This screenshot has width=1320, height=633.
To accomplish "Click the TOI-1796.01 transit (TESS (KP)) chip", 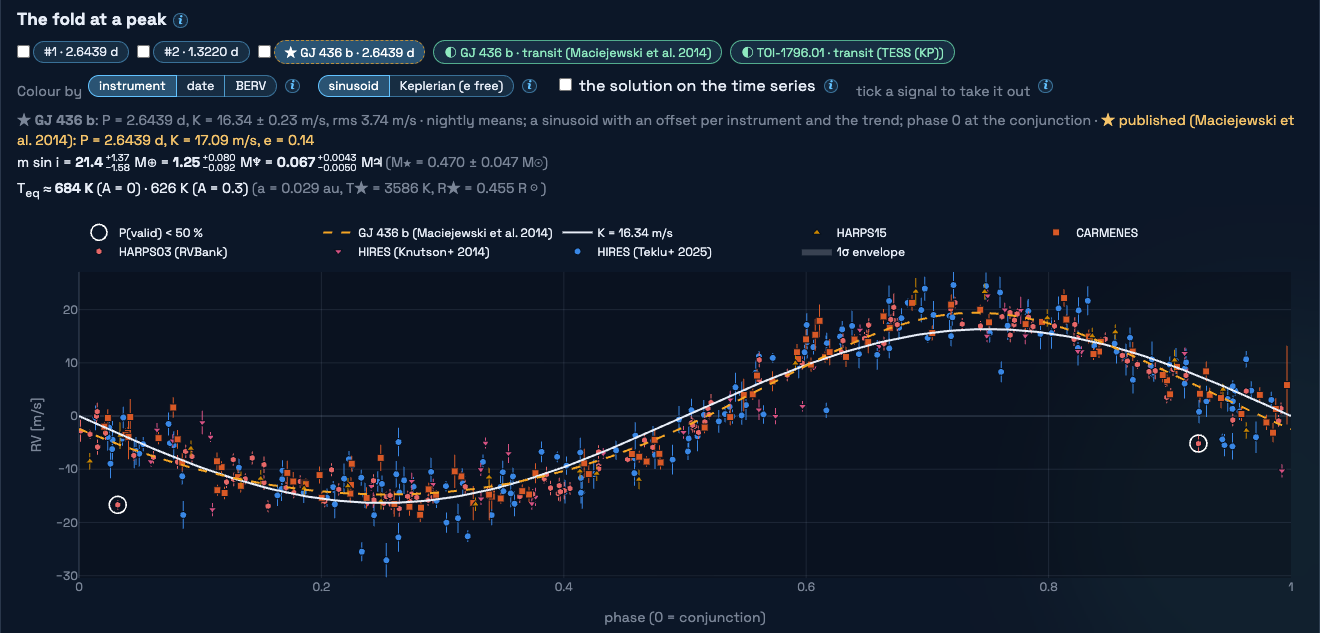I will tap(842, 51).
